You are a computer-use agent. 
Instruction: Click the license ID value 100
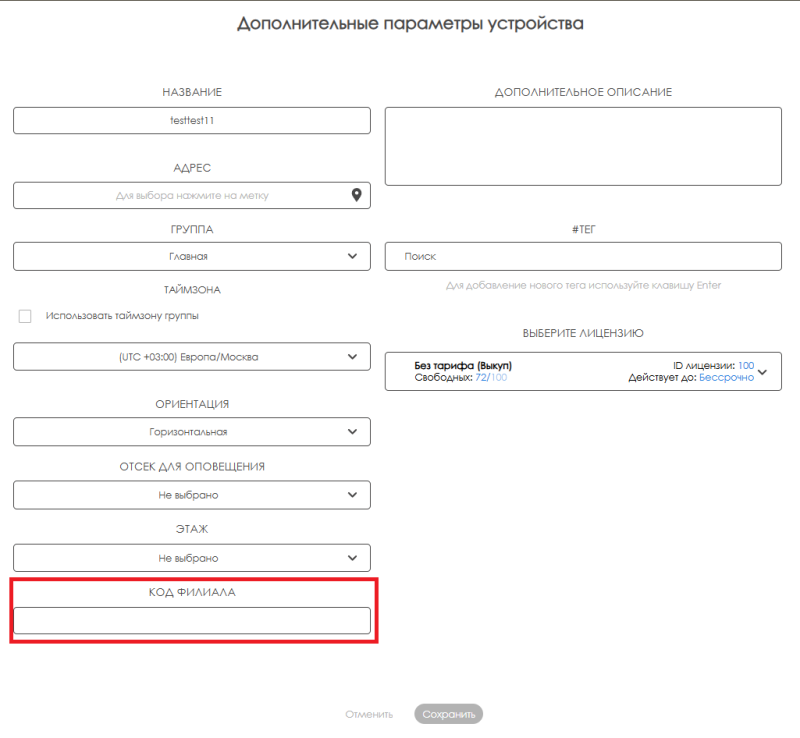point(745,366)
